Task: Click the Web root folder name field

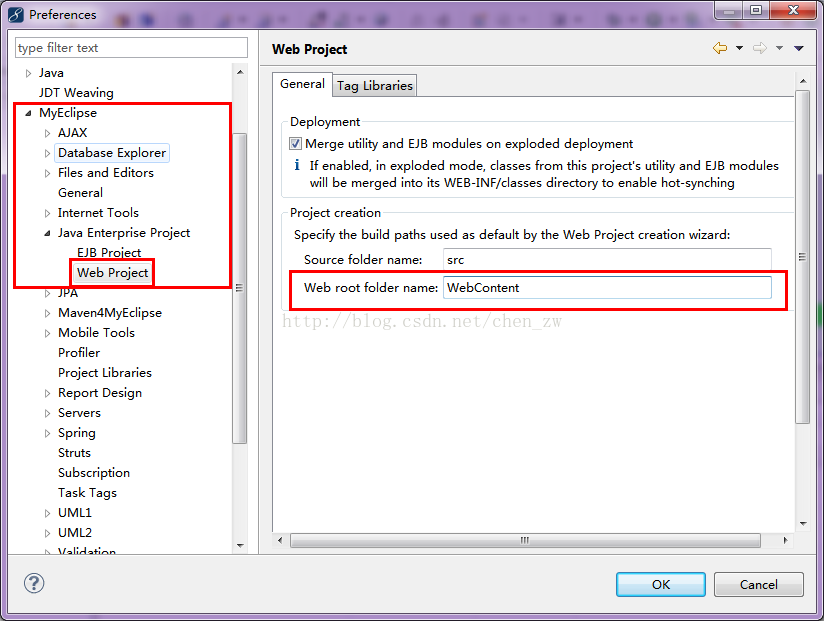Action: pos(607,287)
